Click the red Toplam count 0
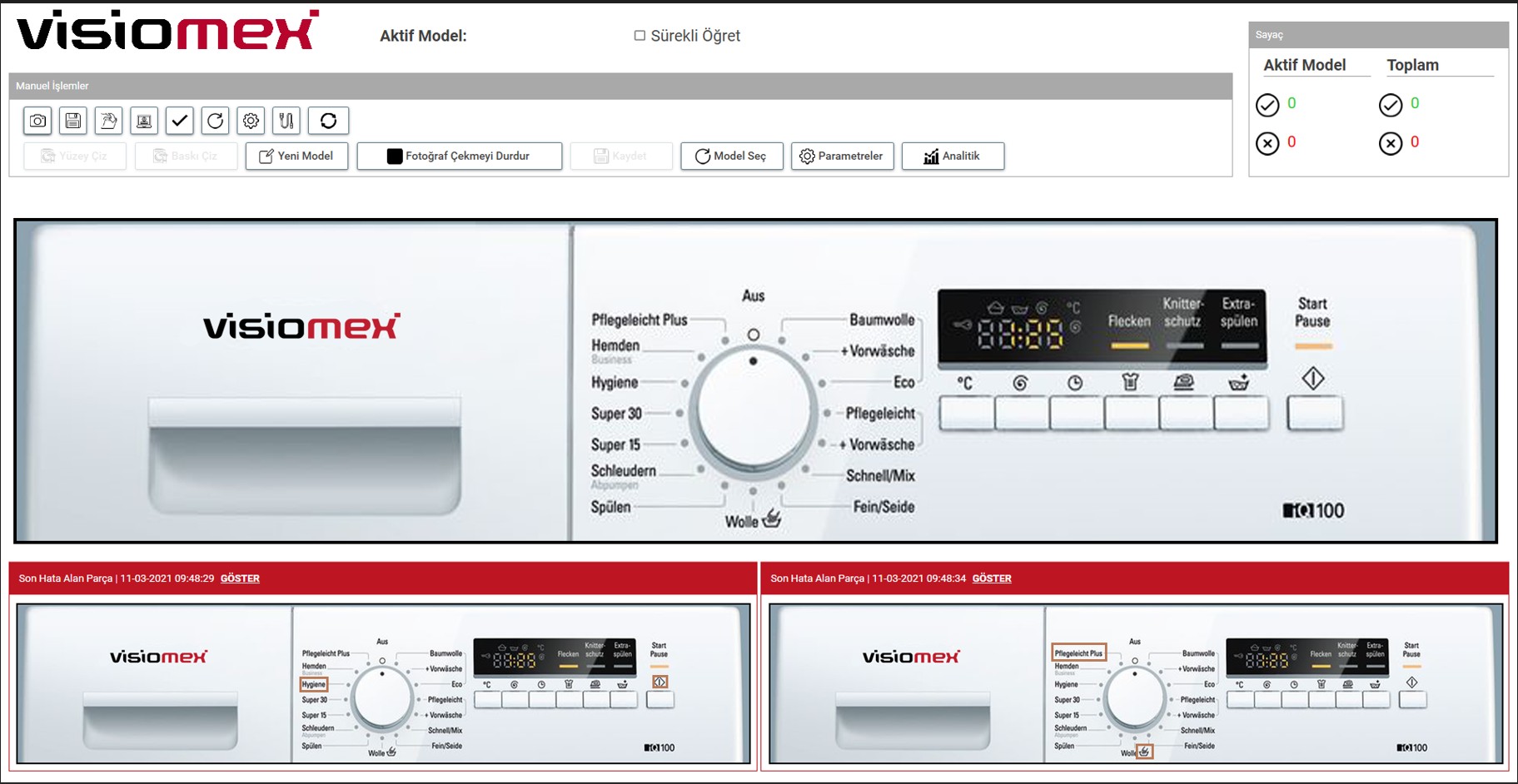 click(x=1415, y=142)
